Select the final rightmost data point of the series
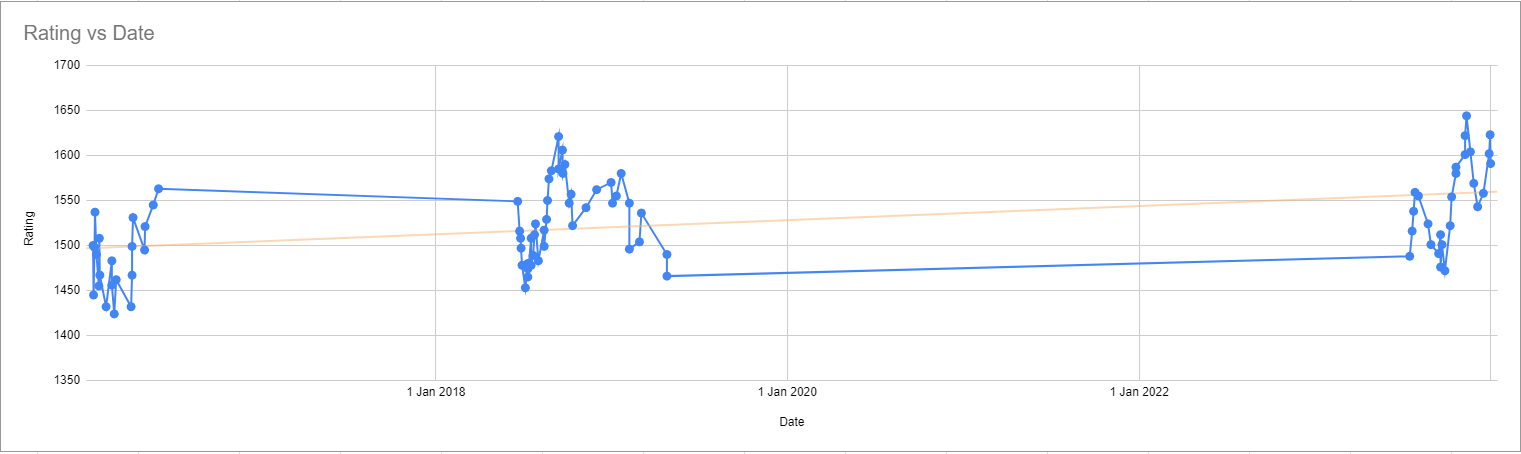This screenshot has width=1521, height=454. pos(1490,163)
